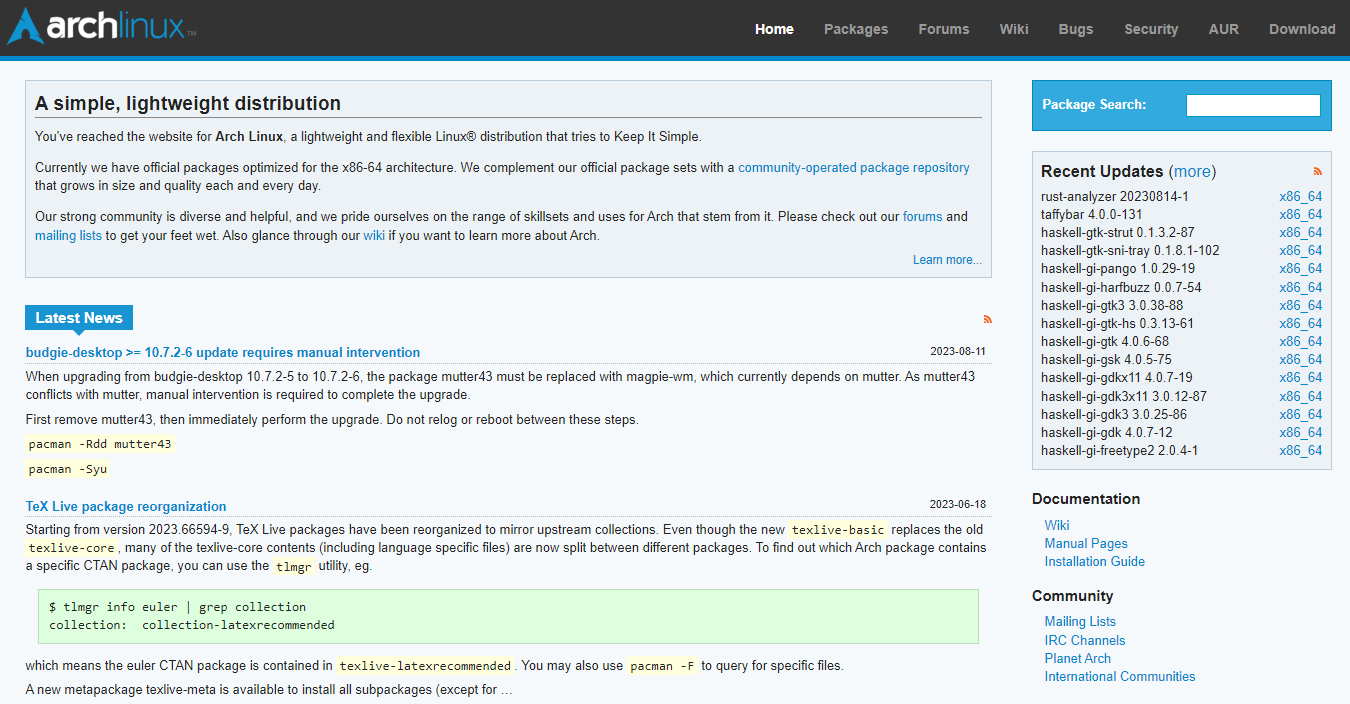1350x704 pixels.
Task: Follow the community-operated package repository link
Action: pos(854,168)
